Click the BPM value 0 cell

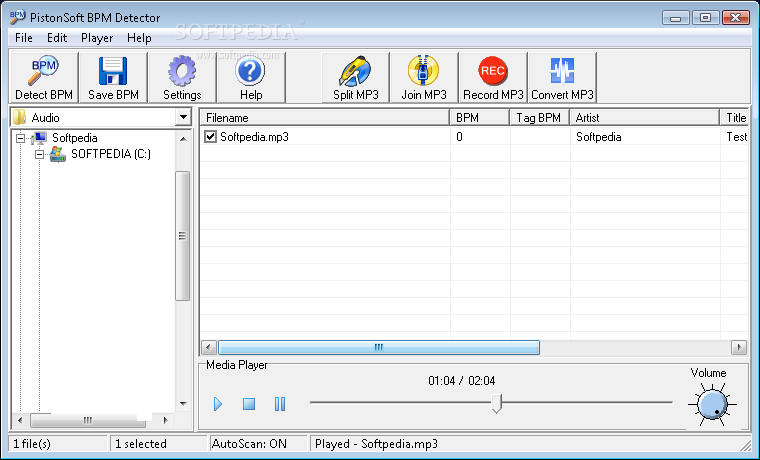click(459, 137)
